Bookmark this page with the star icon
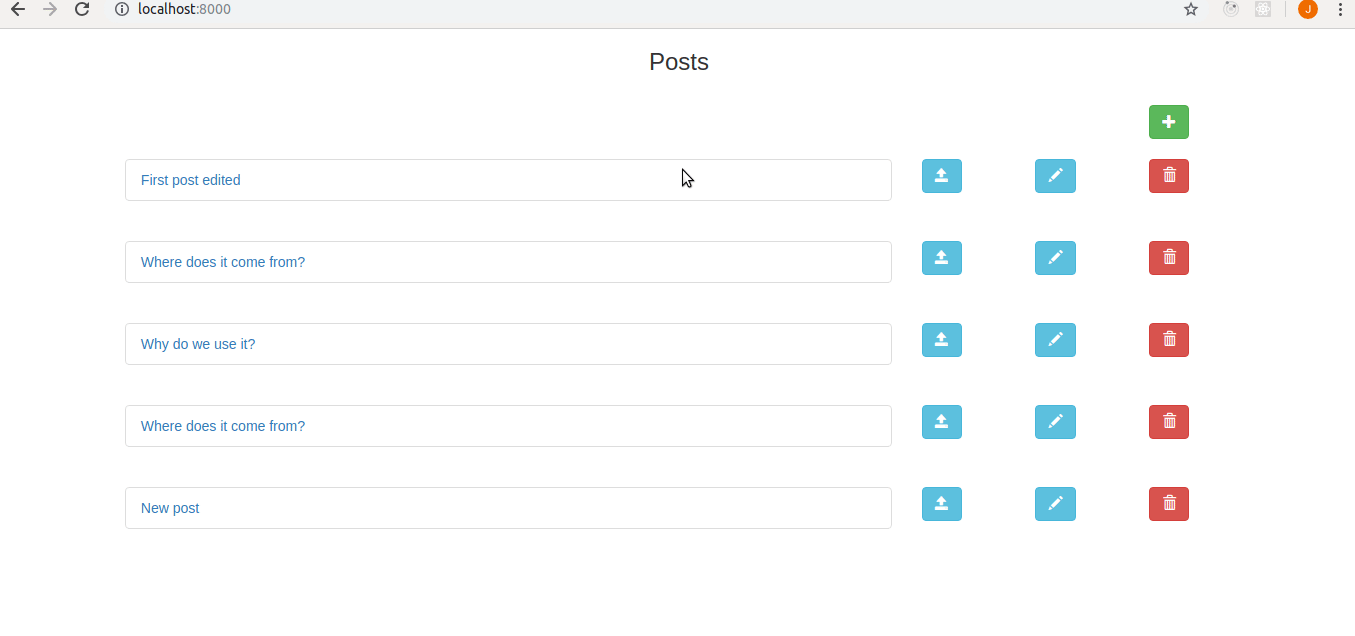1355x636 pixels. (x=1190, y=10)
